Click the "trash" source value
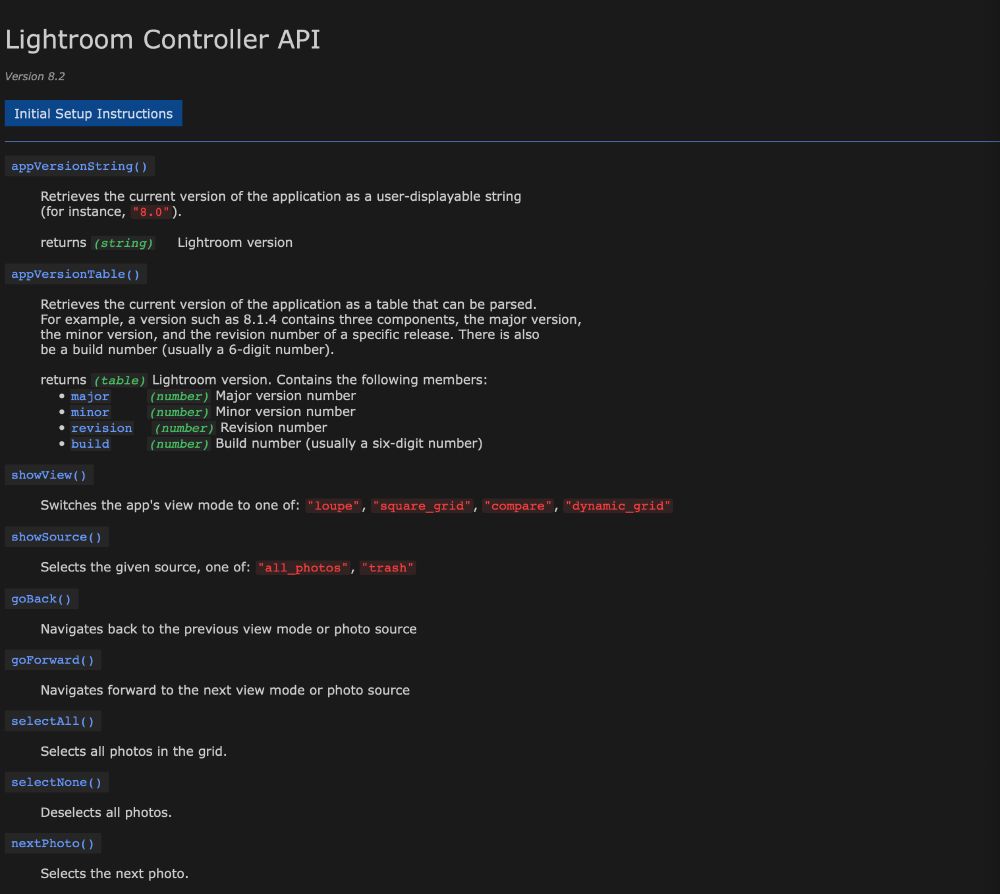This screenshot has height=894, width=1000. coord(388,568)
